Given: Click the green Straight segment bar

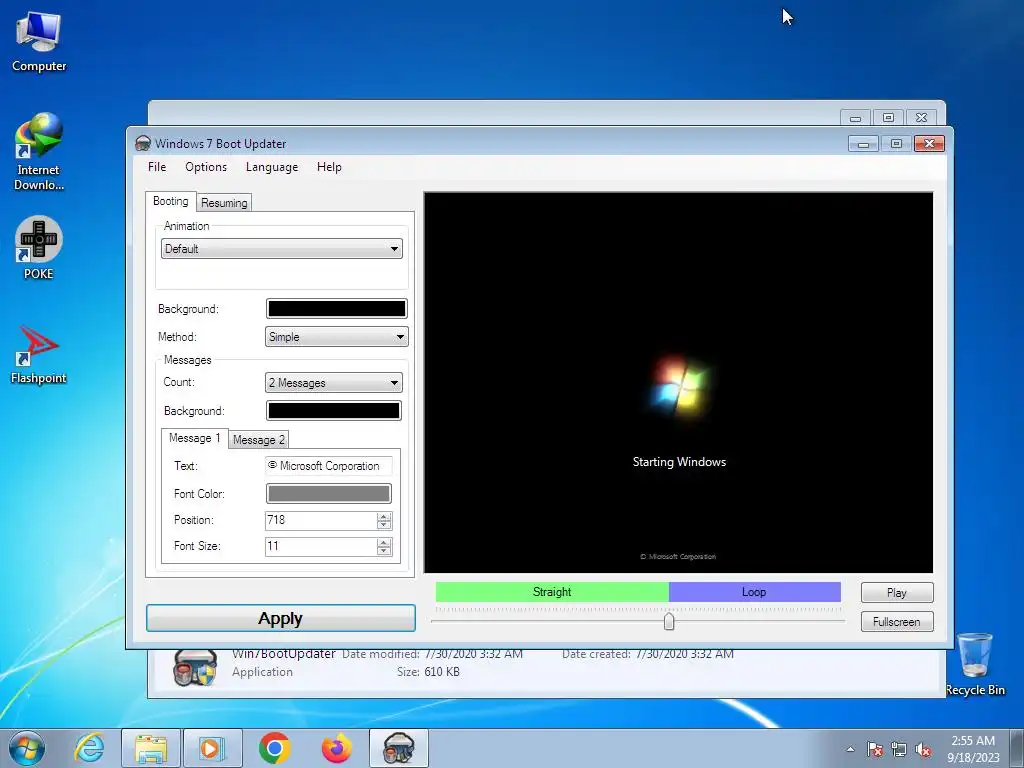Looking at the screenshot, I should click(552, 592).
